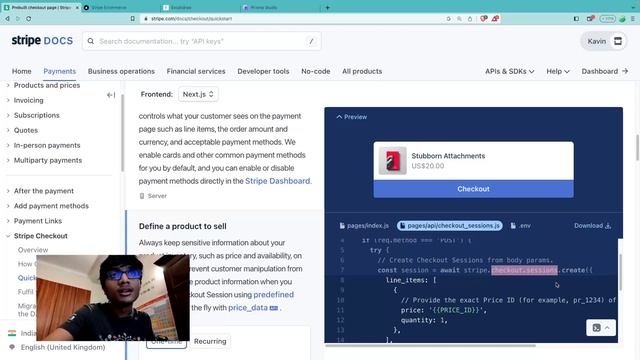Open the Business operations tab
This screenshot has height=360, width=640.
[121, 71]
